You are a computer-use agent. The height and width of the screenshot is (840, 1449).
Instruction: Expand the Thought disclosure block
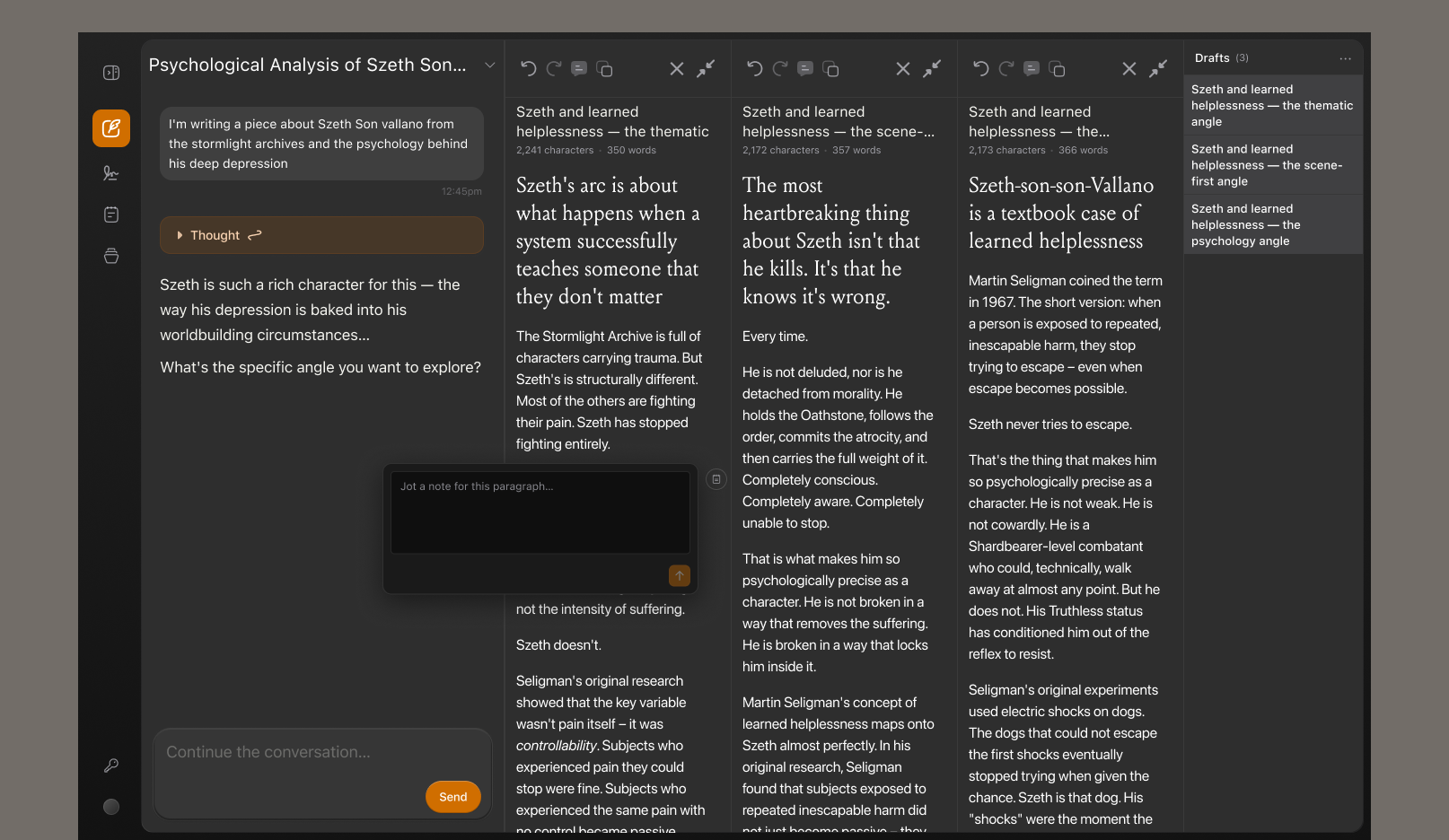click(x=321, y=235)
